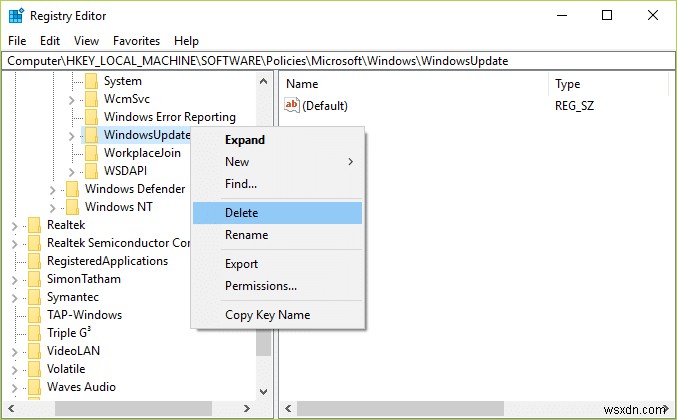Click the VideoLAN folder icon

coord(35,351)
